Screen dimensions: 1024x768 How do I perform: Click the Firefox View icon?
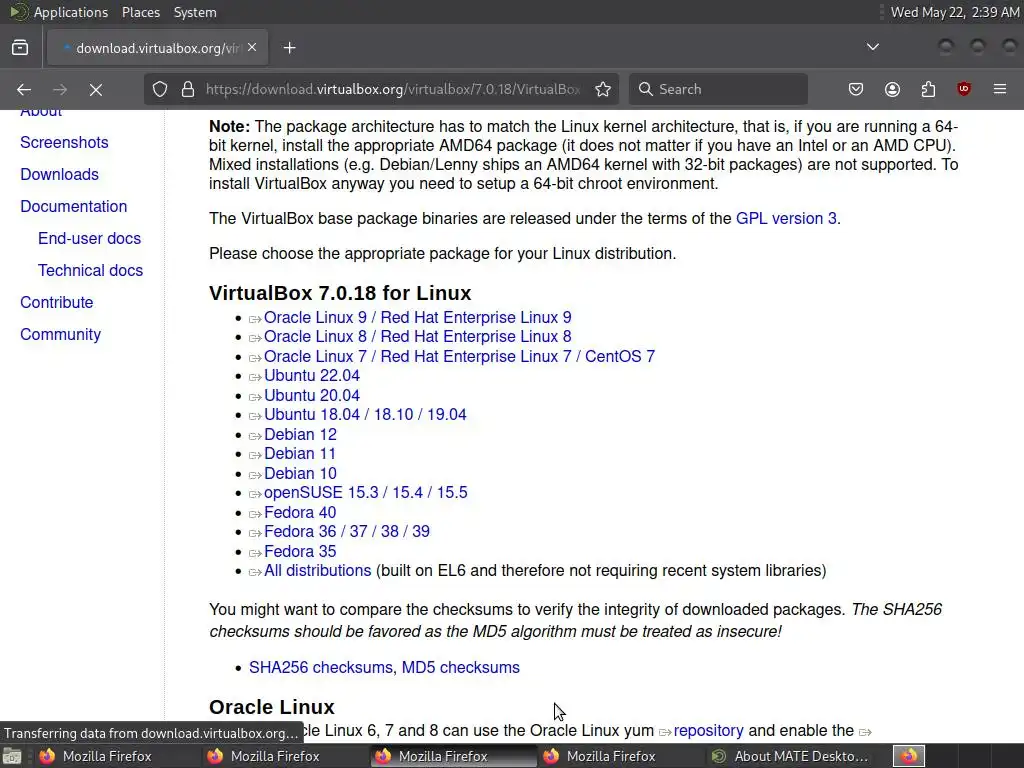[20, 48]
